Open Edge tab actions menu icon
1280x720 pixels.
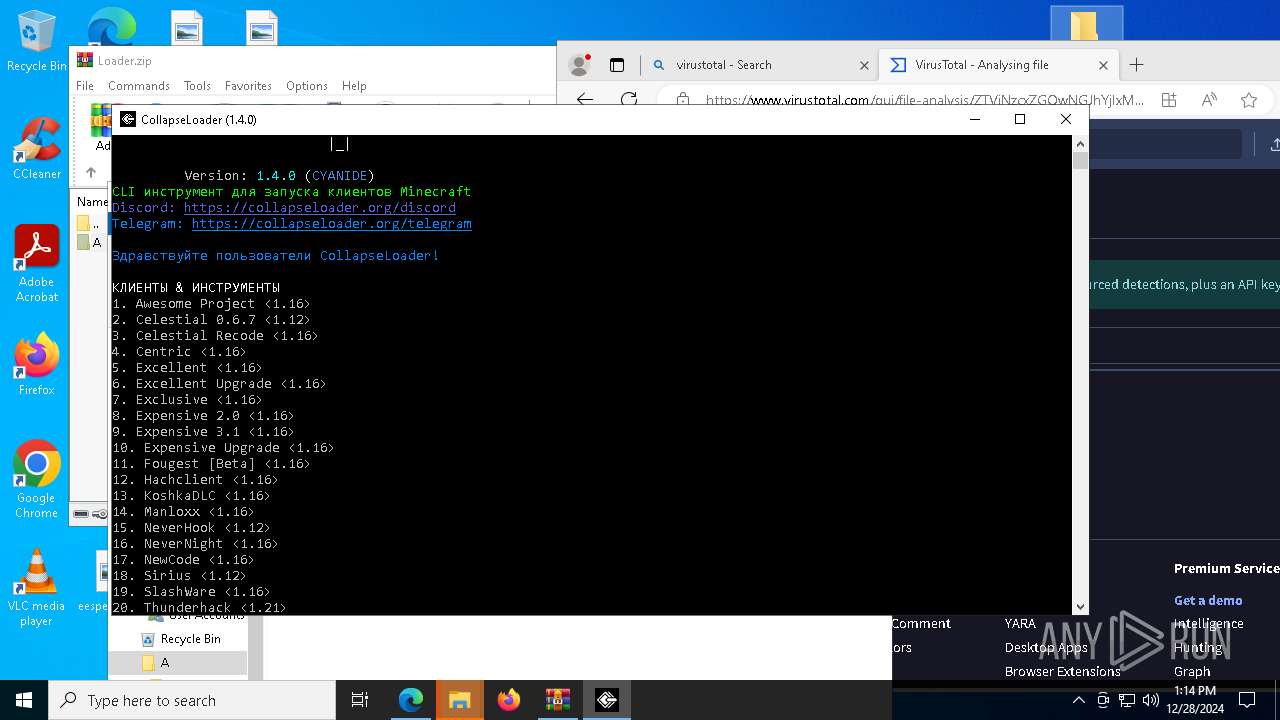coord(617,65)
